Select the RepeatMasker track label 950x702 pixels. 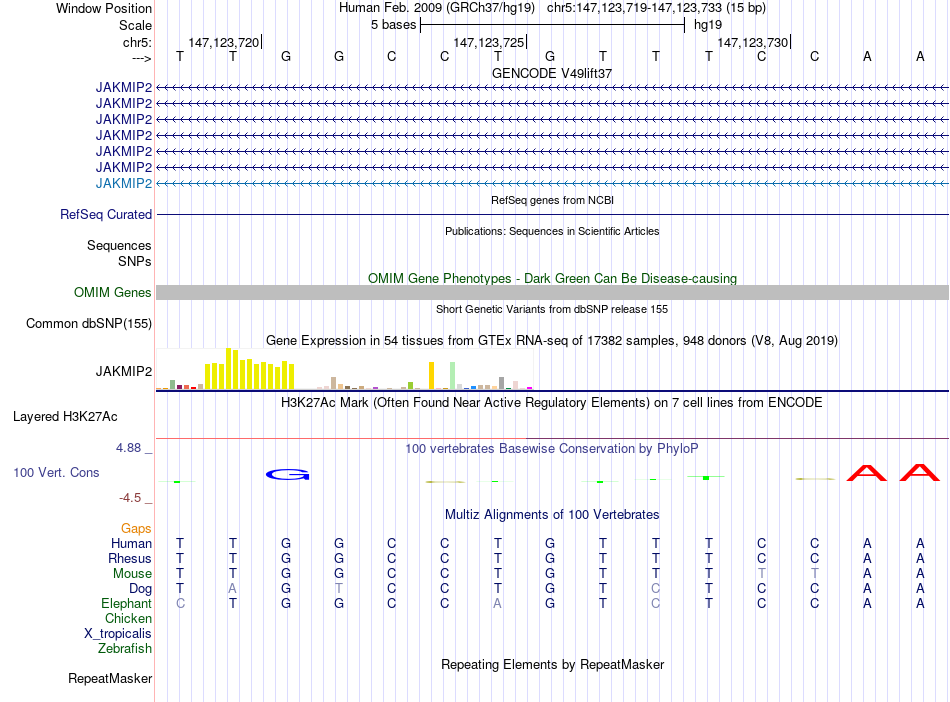(x=110, y=678)
